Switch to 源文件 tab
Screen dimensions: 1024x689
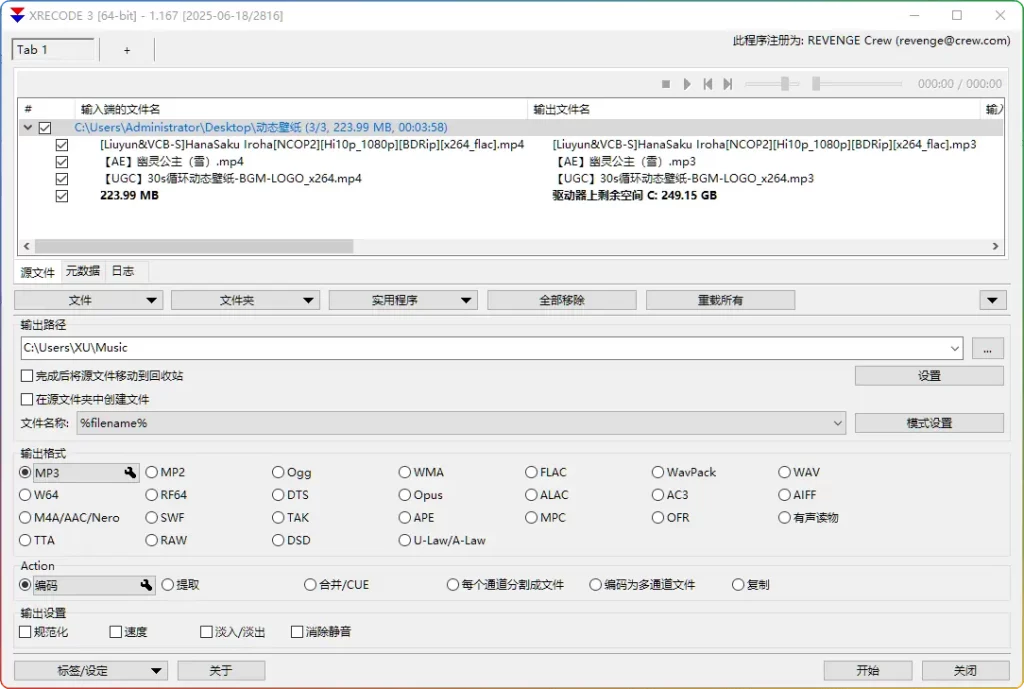pos(37,272)
